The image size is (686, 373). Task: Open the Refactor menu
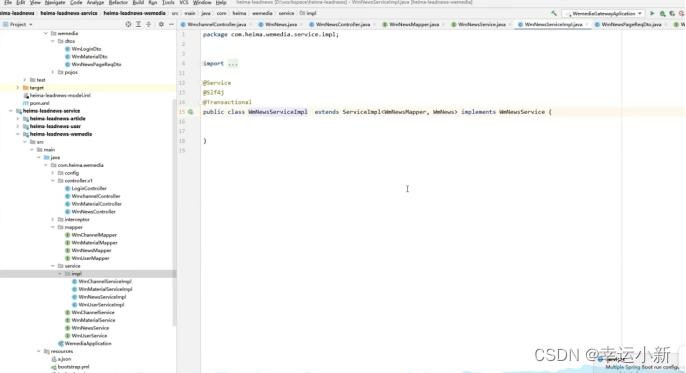pyautogui.click(x=118, y=3)
